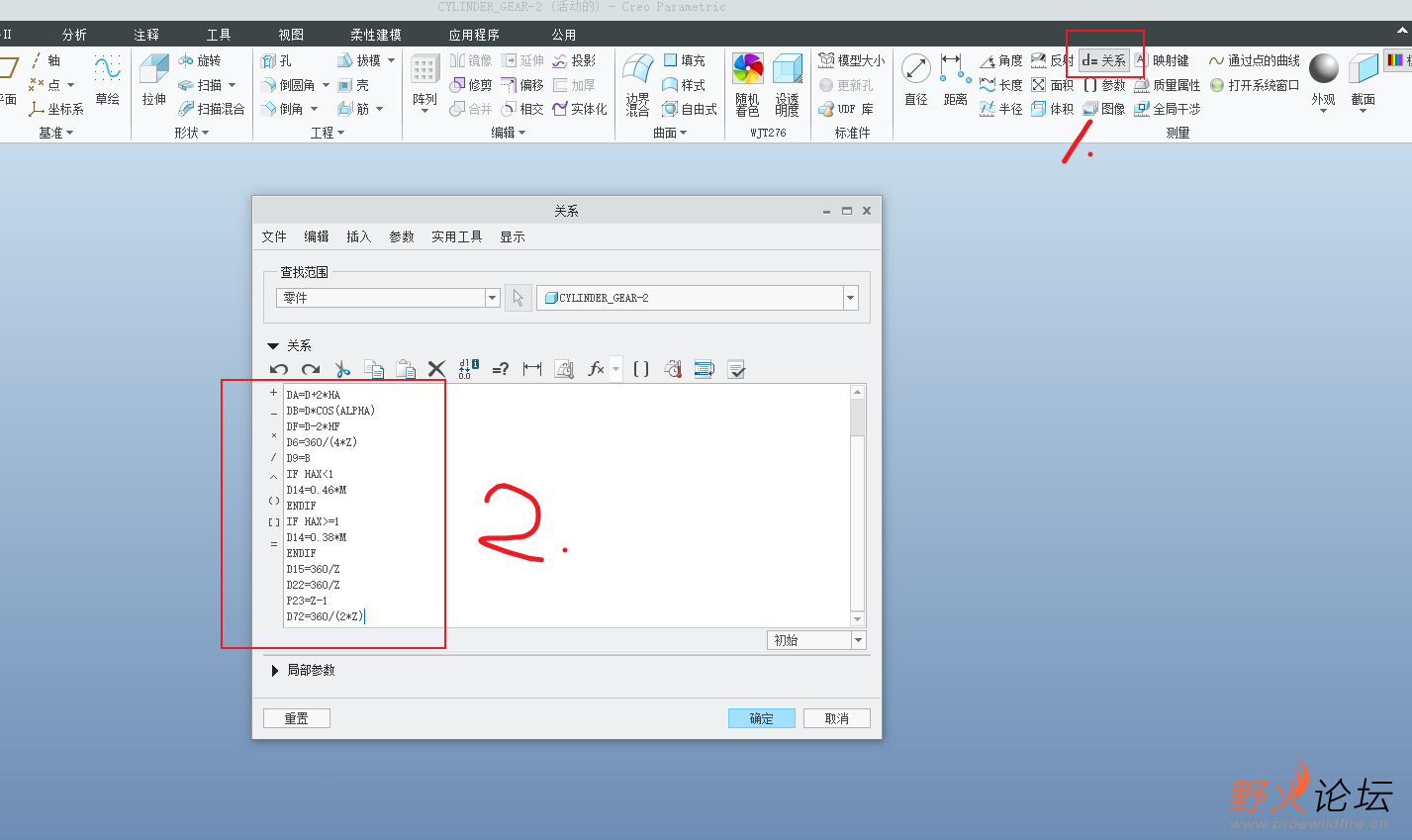Click the 重置 reset button
This screenshot has width=1412, height=840.
click(x=297, y=718)
